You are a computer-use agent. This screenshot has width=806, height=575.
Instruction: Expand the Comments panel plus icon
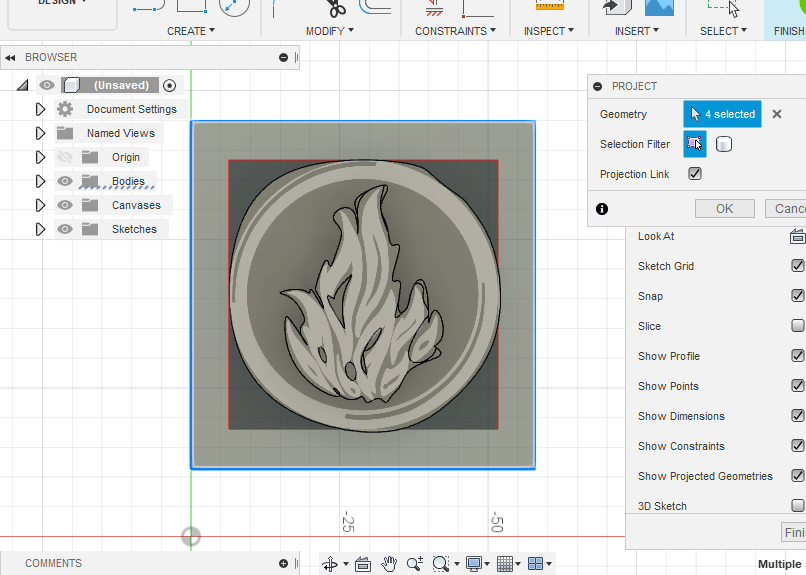283,563
